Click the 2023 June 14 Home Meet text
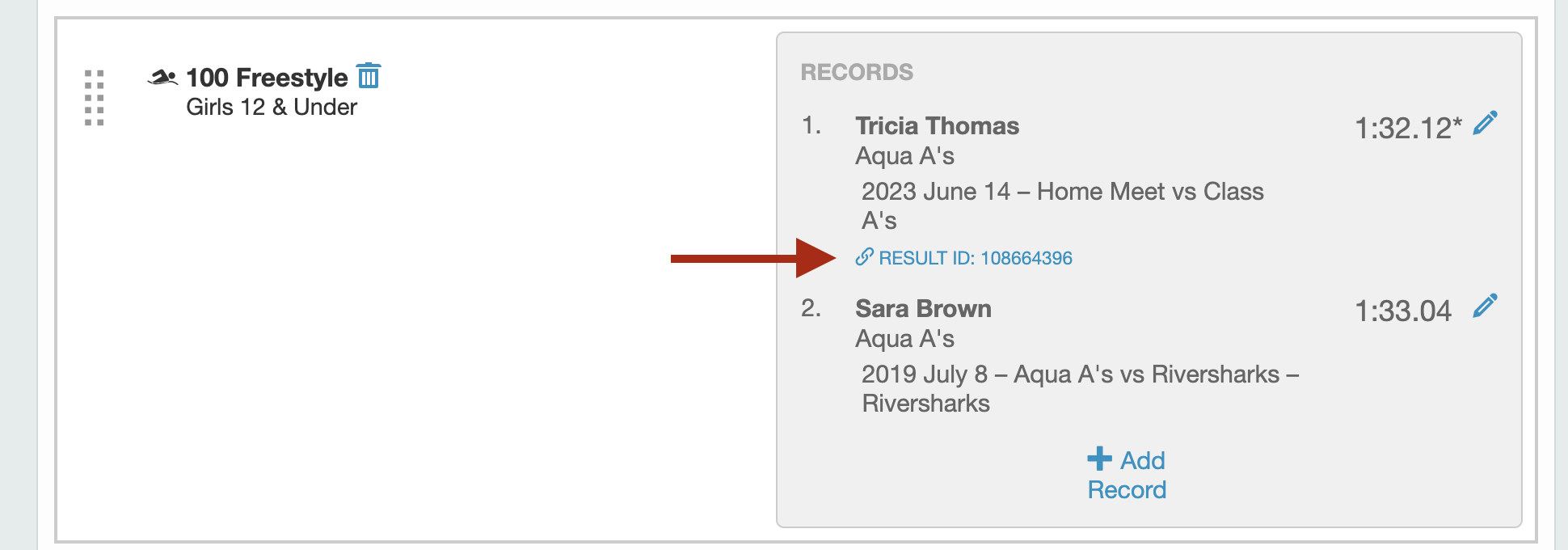Image resolution: width=1568 pixels, height=550 pixels. coord(1061,192)
